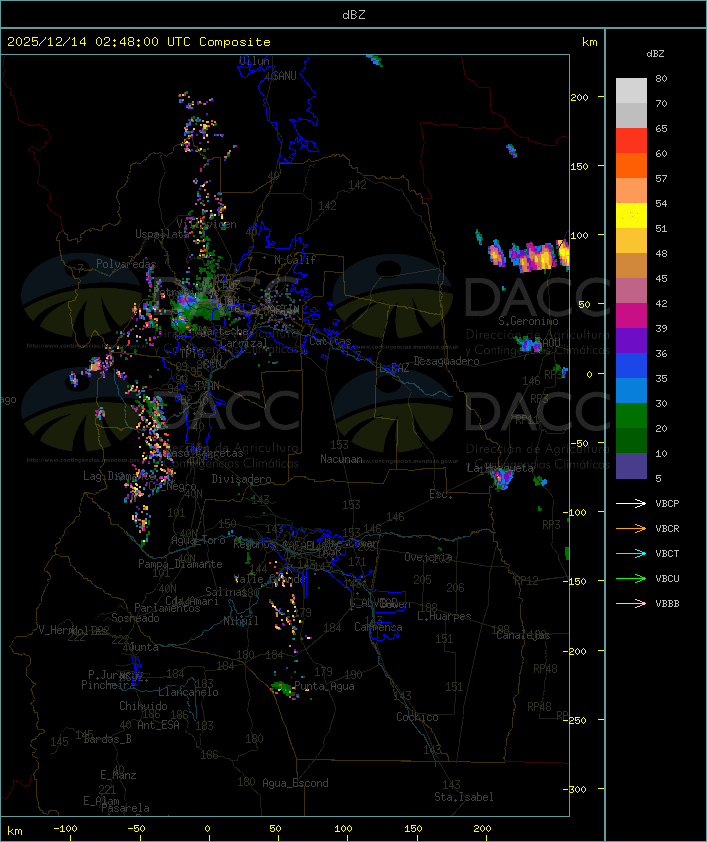Click the 'Bardas_B' place label
The width and height of the screenshot is (707, 842).
(107, 739)
